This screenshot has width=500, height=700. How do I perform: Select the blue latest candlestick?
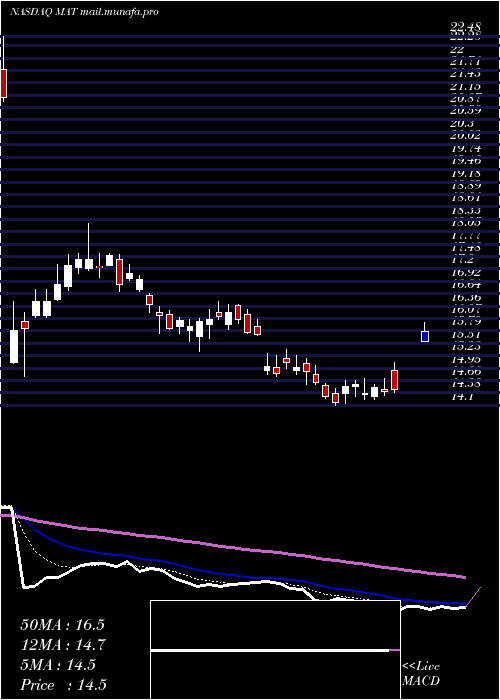(425, 336)
